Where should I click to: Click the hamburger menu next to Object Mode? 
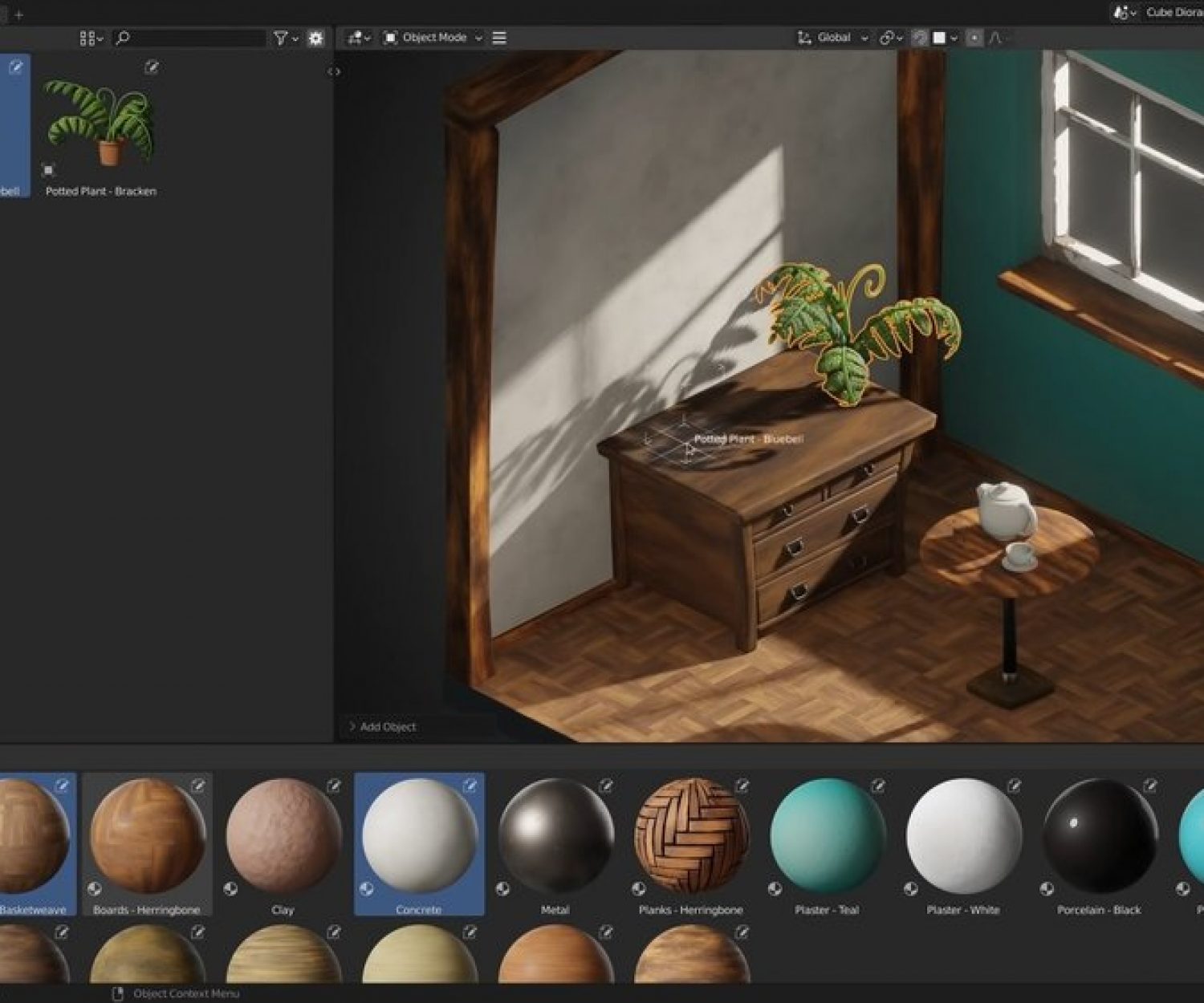[499, 38]
